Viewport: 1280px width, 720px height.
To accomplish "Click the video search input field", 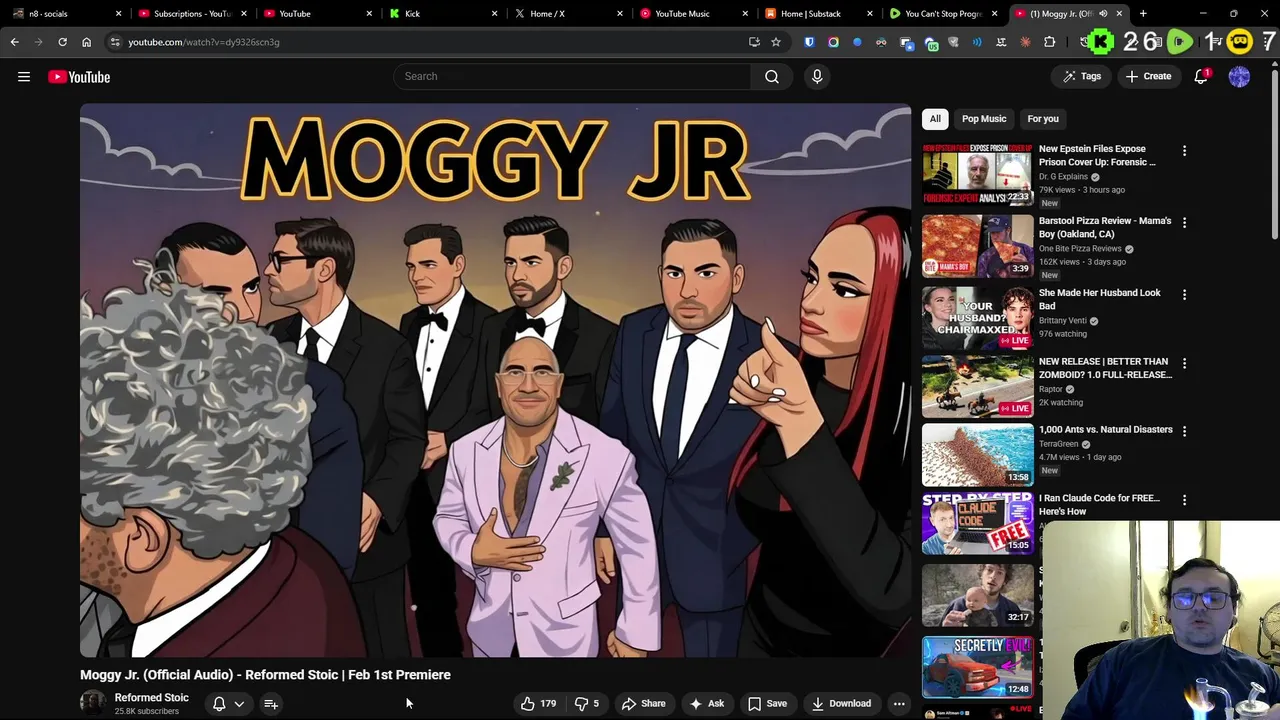I will pos(572,76).
